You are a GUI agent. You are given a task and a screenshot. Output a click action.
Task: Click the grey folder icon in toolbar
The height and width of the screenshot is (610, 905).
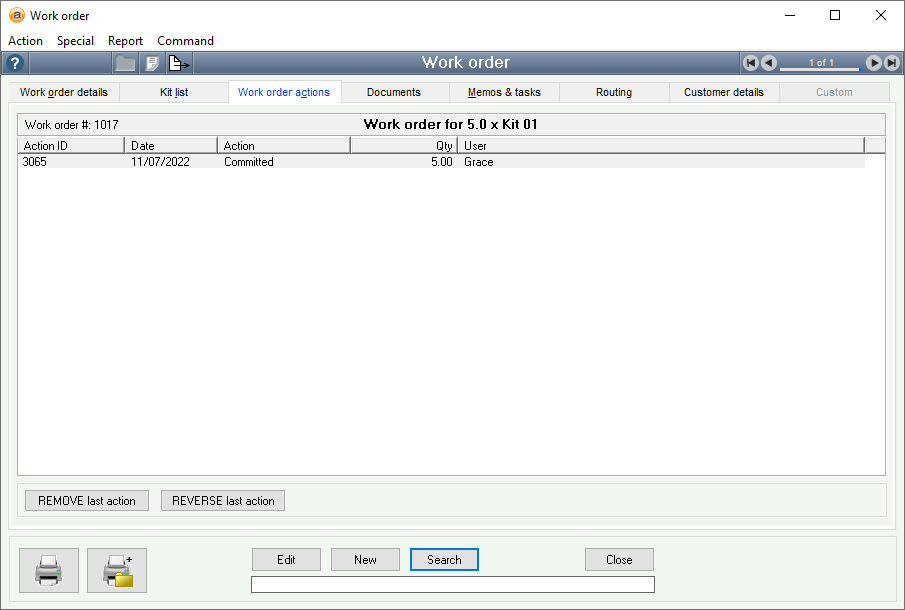[125, 63]
